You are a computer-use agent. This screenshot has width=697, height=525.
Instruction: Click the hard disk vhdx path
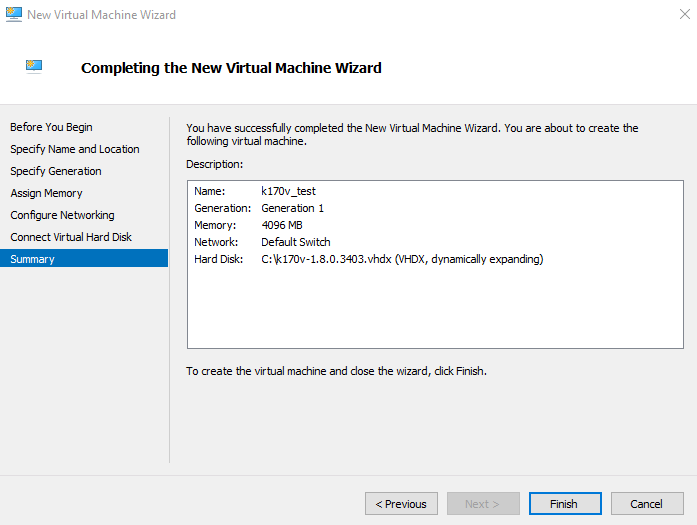point(401,259)
